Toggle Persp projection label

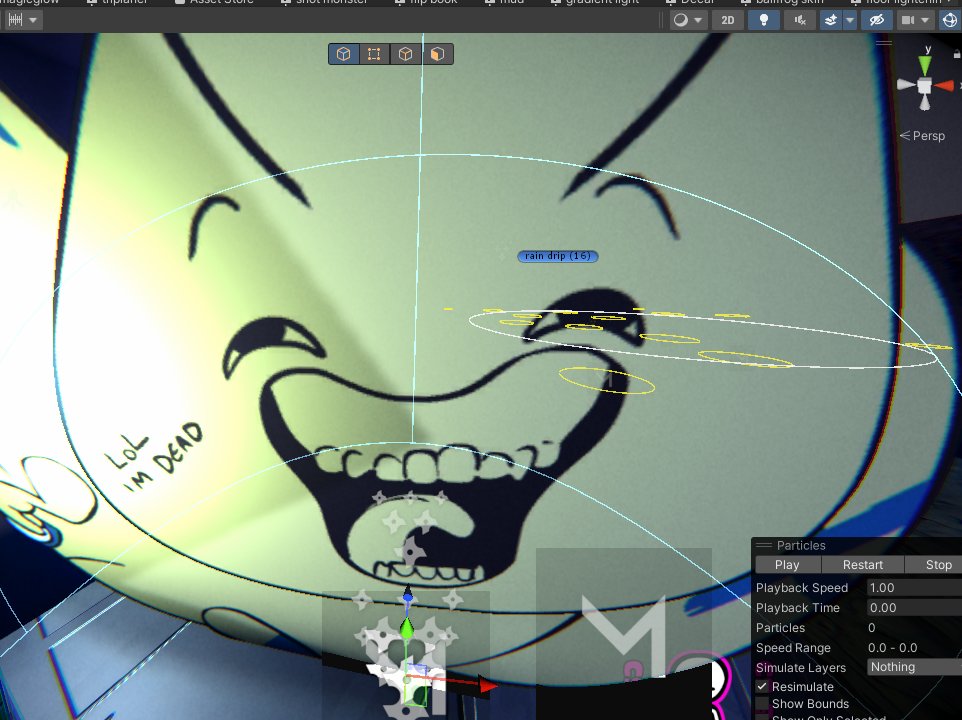[922, 136]
